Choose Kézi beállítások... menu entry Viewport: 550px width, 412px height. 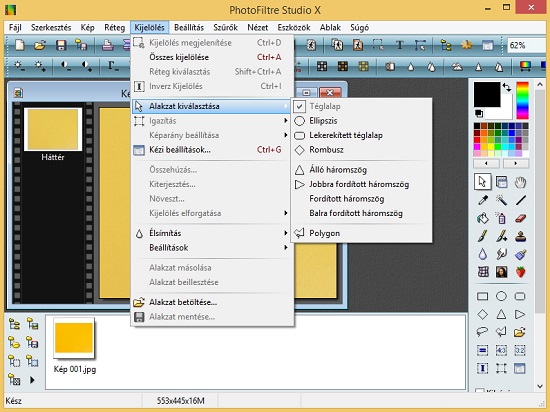click(x=212, y=150)
